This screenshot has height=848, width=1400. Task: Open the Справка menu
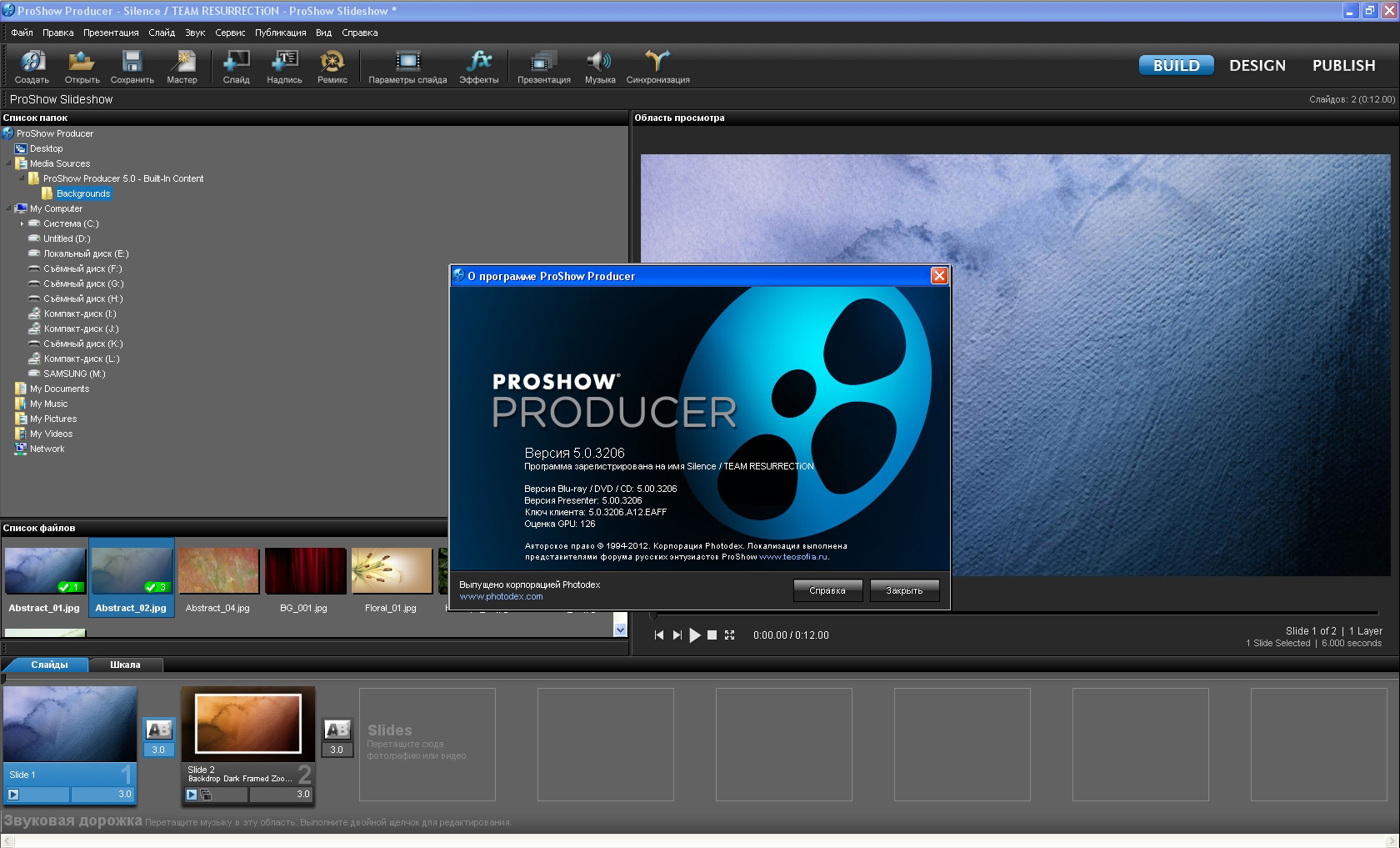tap(360, 33)
